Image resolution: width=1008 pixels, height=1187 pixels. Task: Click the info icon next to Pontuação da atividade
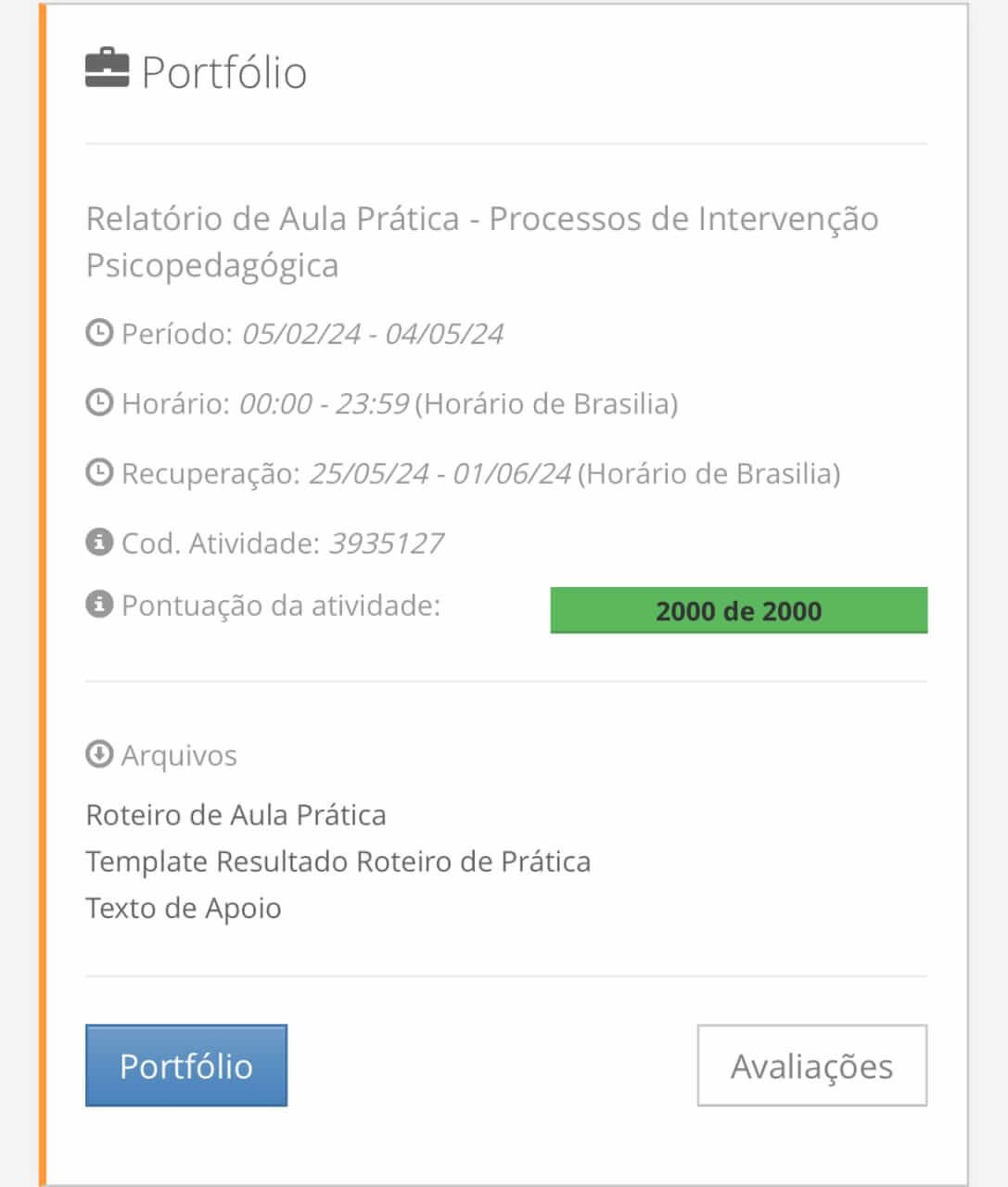(98, 606)
